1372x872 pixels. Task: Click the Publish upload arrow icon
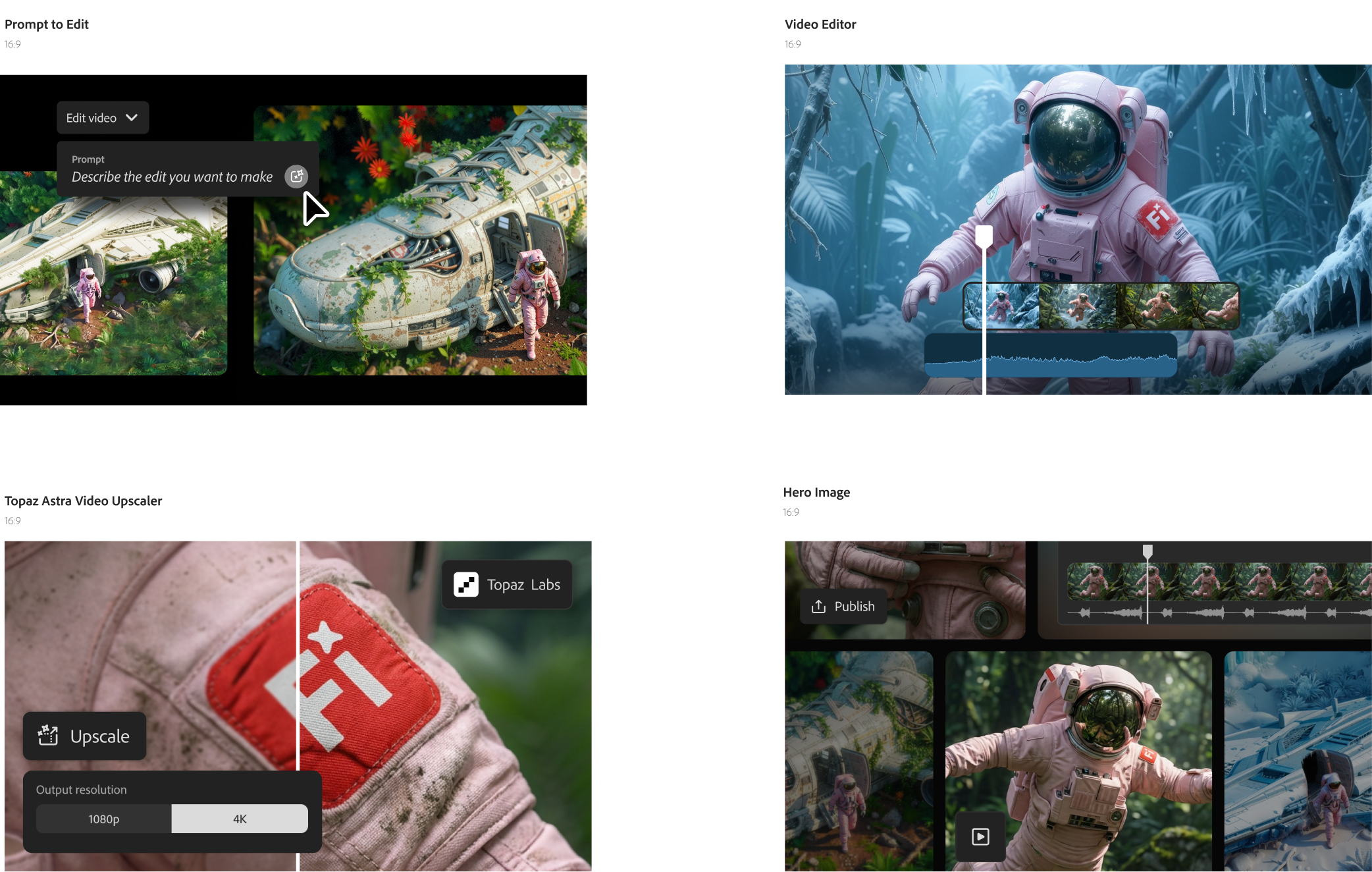818,607
